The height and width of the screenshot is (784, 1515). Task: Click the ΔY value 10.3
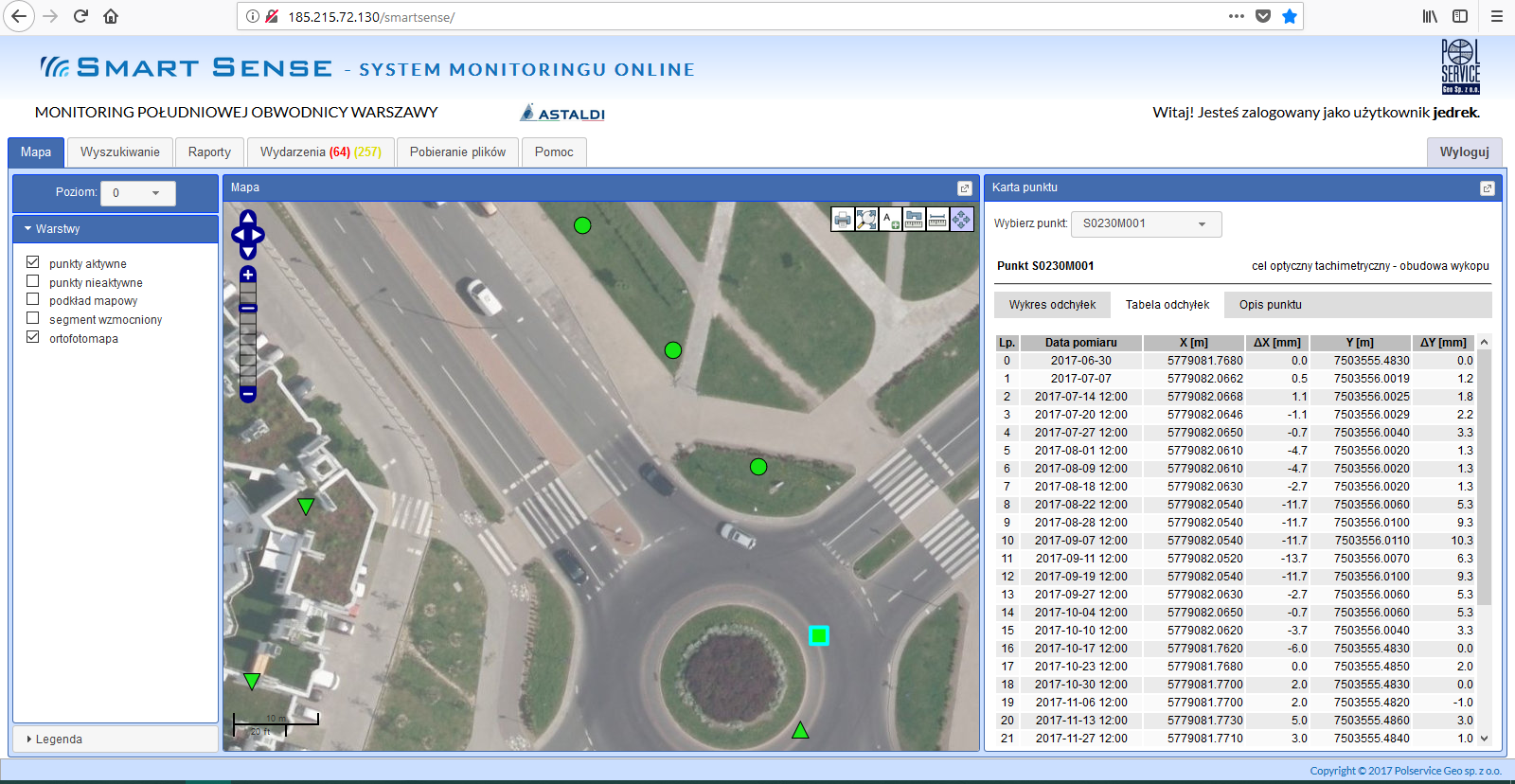(x=1462, y=541)
